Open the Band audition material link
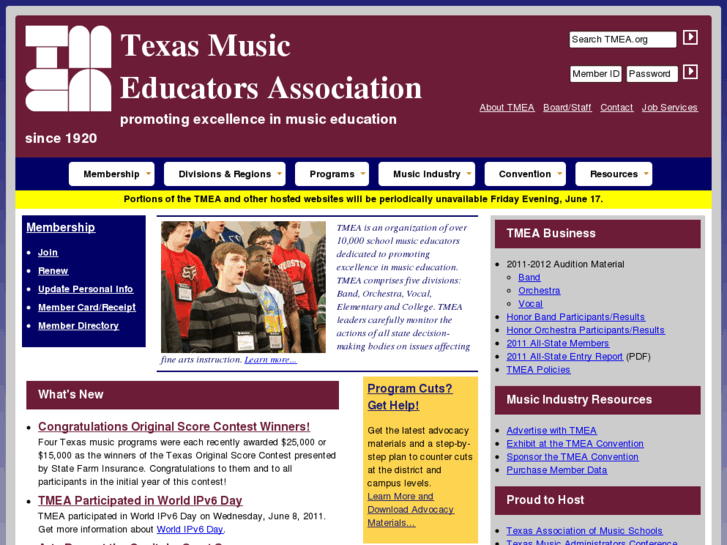The image size is (727, 545). pos(529,277)
